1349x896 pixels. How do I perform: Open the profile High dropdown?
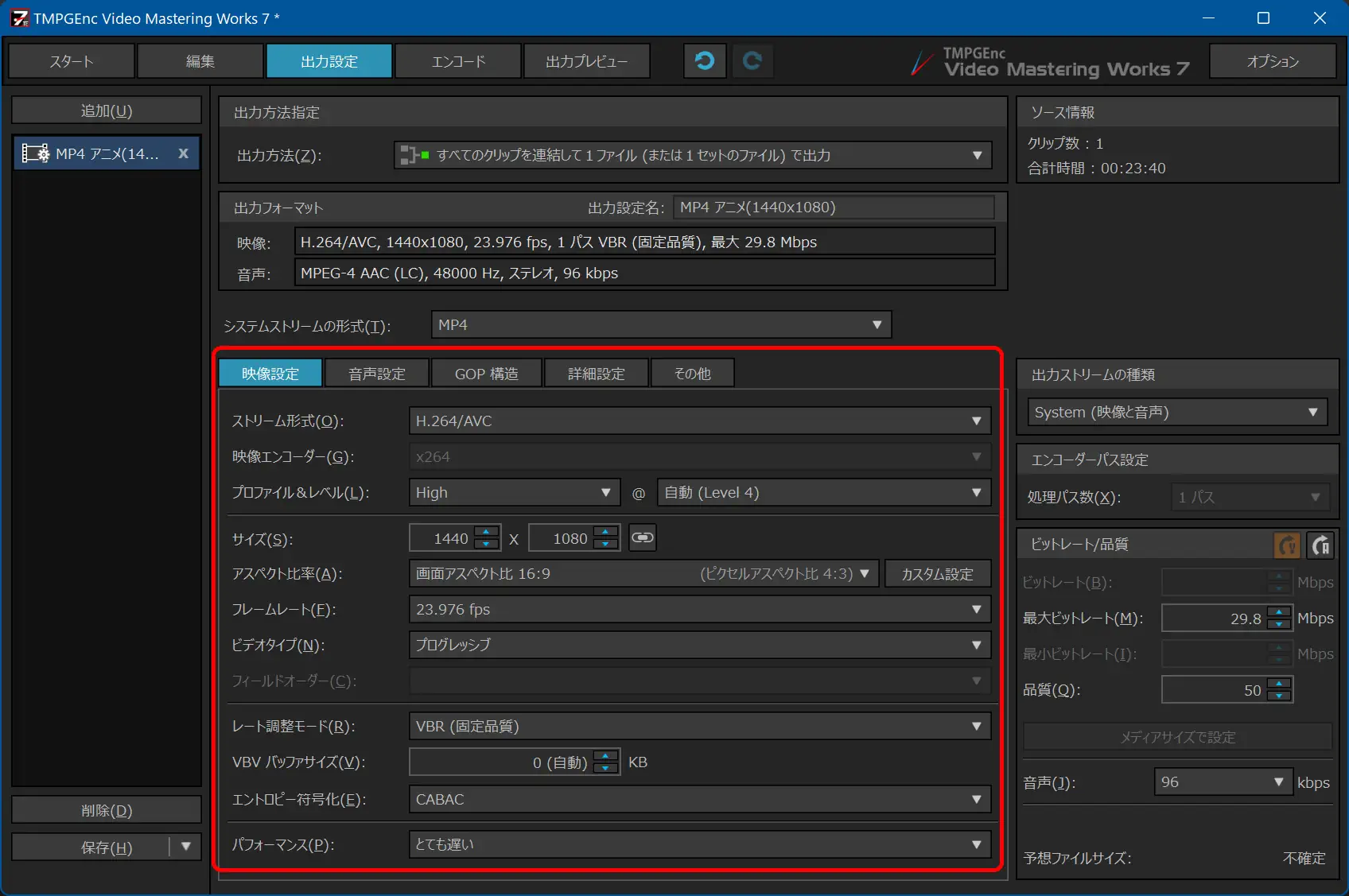pyautogui.click(x=515, y=492)
